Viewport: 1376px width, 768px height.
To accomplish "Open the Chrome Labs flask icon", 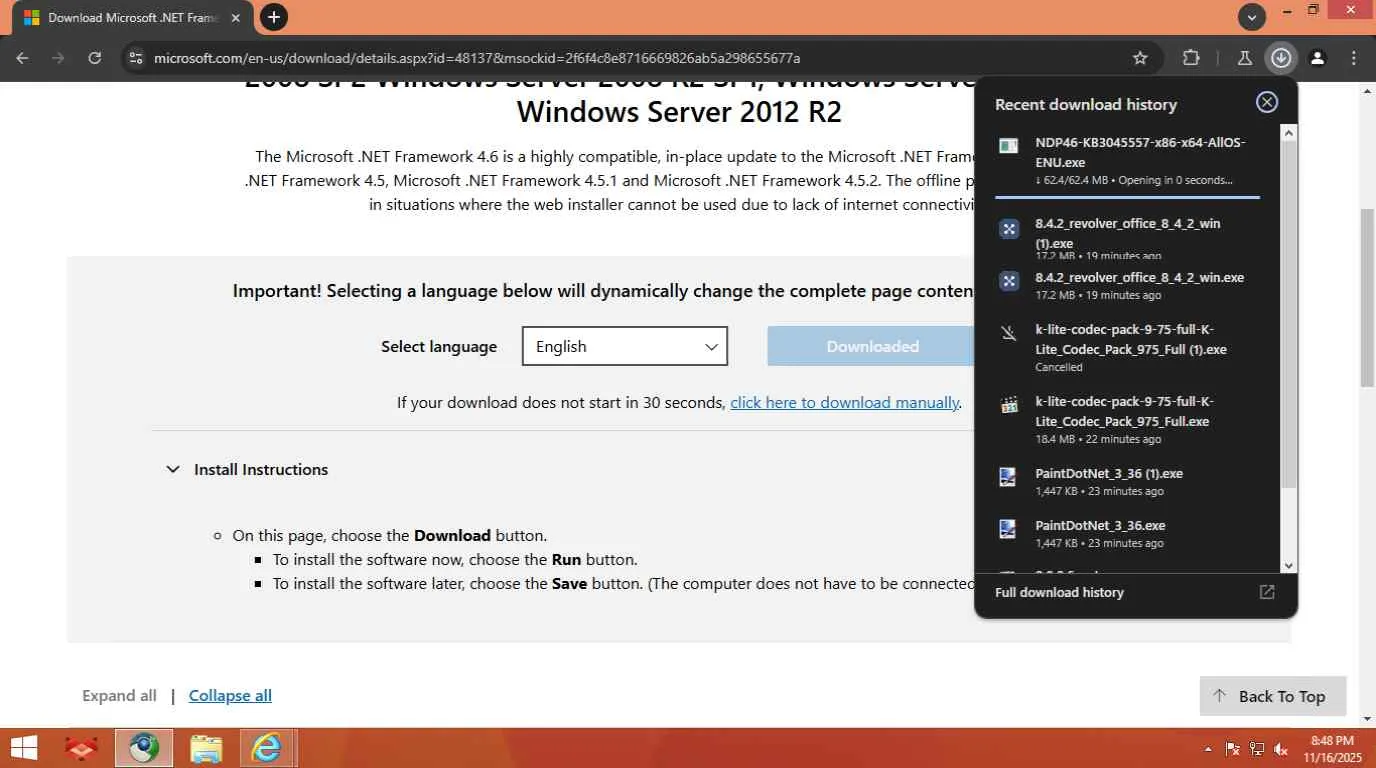I will pos(1245,58).
